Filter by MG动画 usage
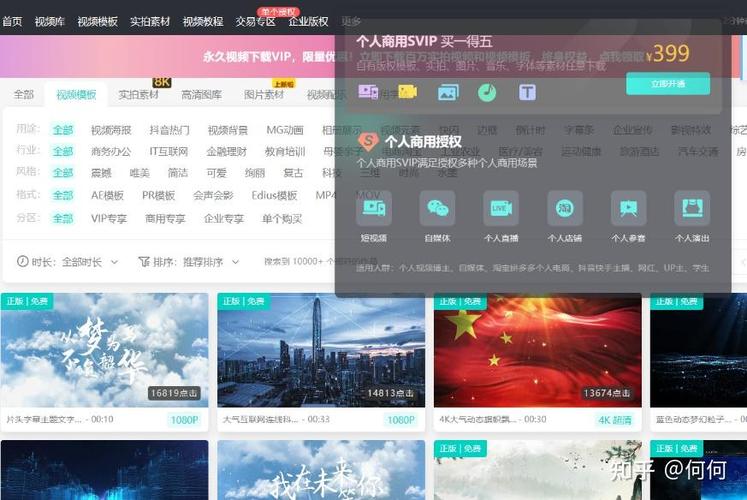 (x=285, y=130)
